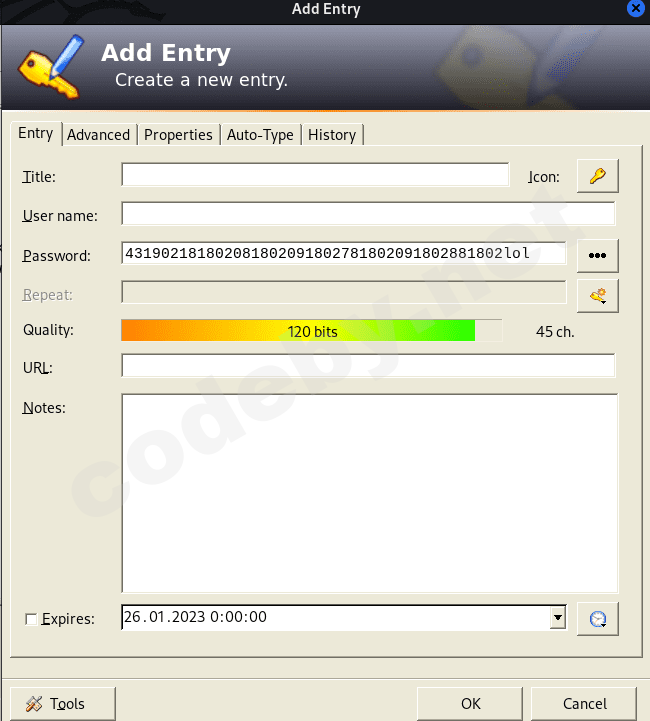Open the Tools menu button
Screen dimensions: 650x721
tap(63, 704)
